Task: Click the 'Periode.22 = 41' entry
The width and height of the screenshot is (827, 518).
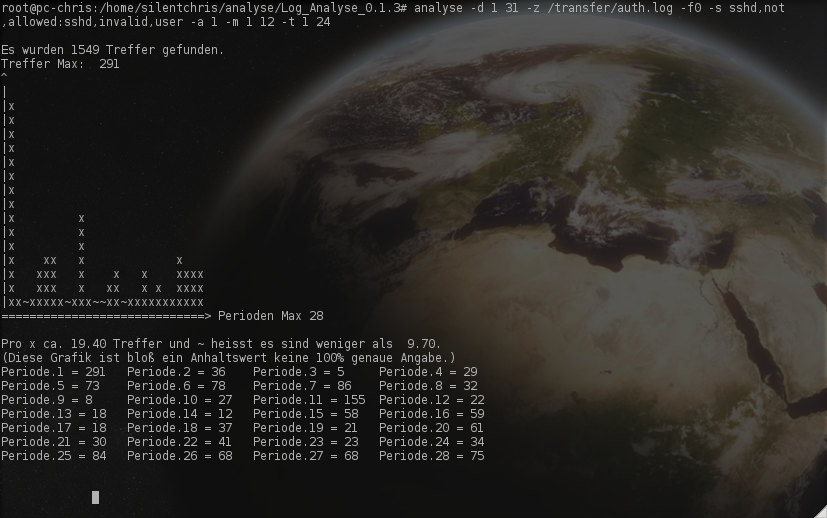Action: [x=179, y=442]
